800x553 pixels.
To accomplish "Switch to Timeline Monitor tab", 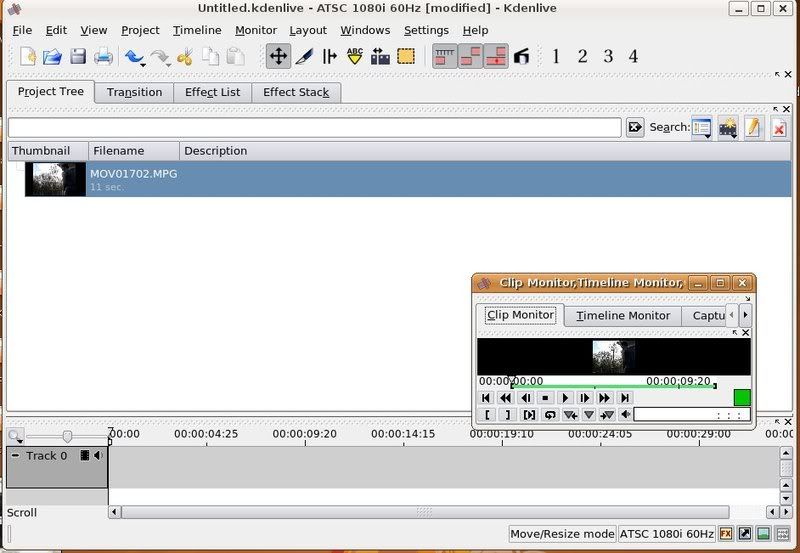I will [x=623, y=316].
